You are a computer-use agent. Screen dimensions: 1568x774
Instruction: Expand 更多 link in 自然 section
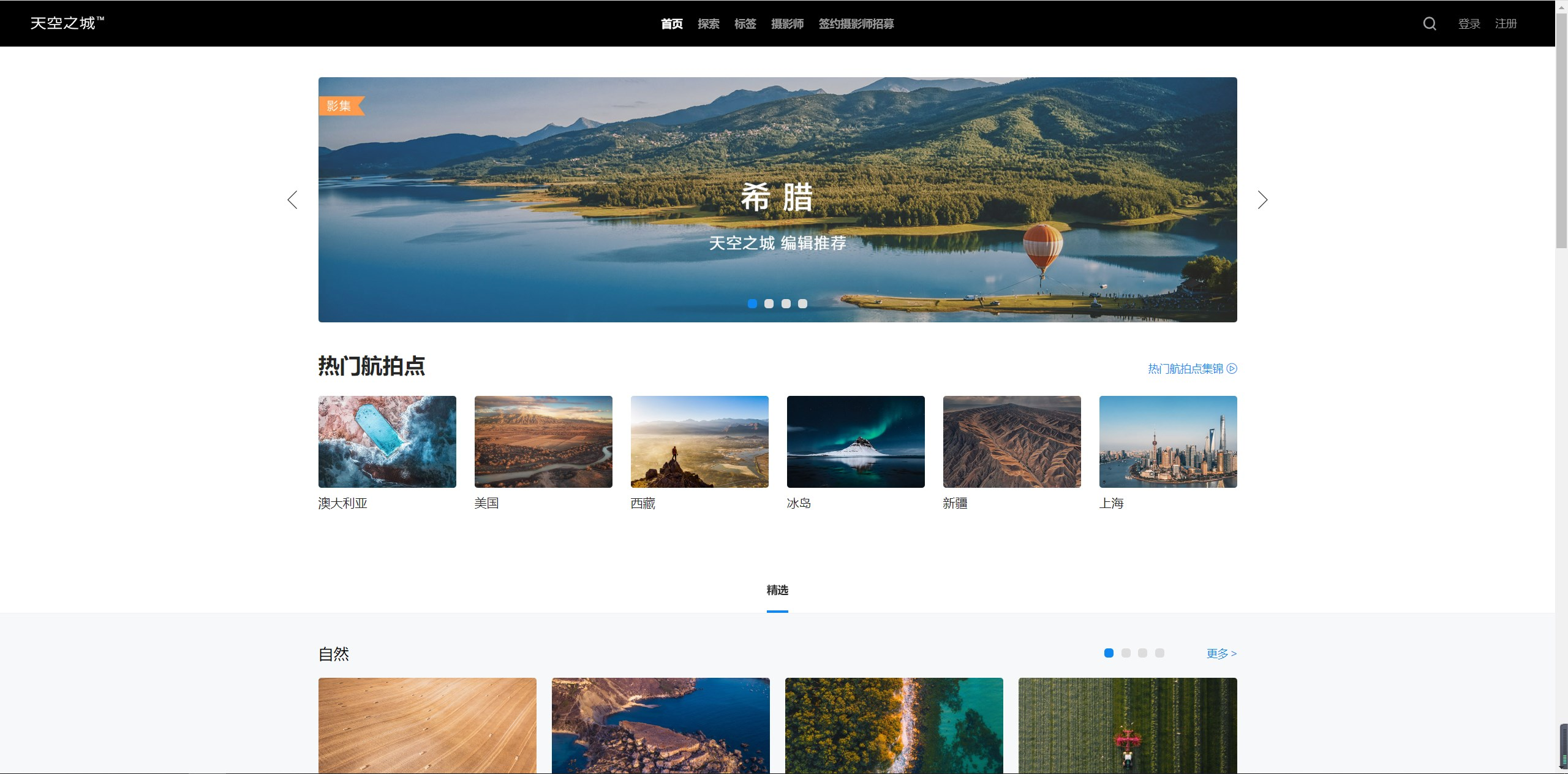pos(1221,653)
